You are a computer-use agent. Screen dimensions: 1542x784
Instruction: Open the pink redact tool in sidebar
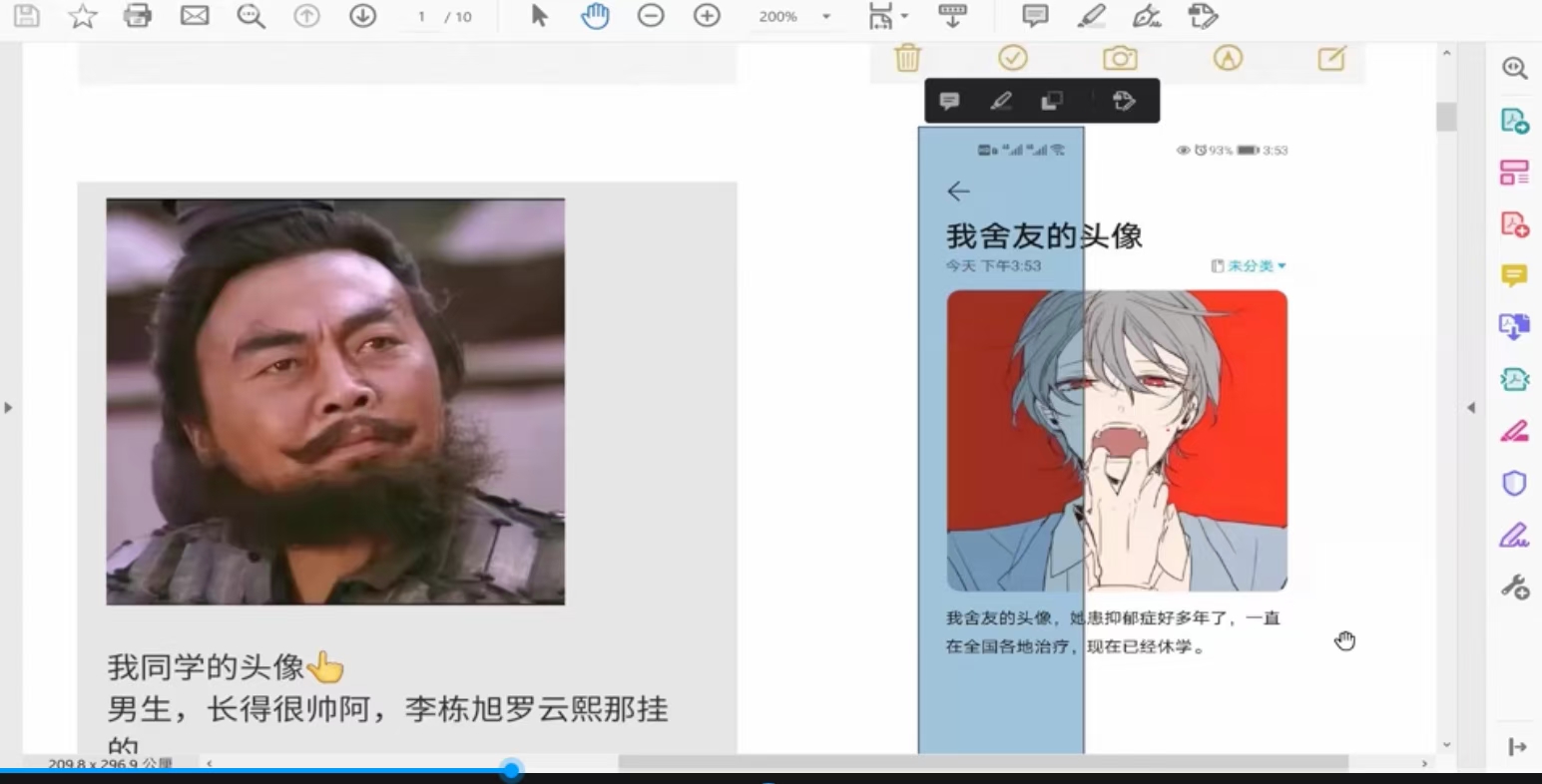pyautogui.click(x=1514, y=431)
